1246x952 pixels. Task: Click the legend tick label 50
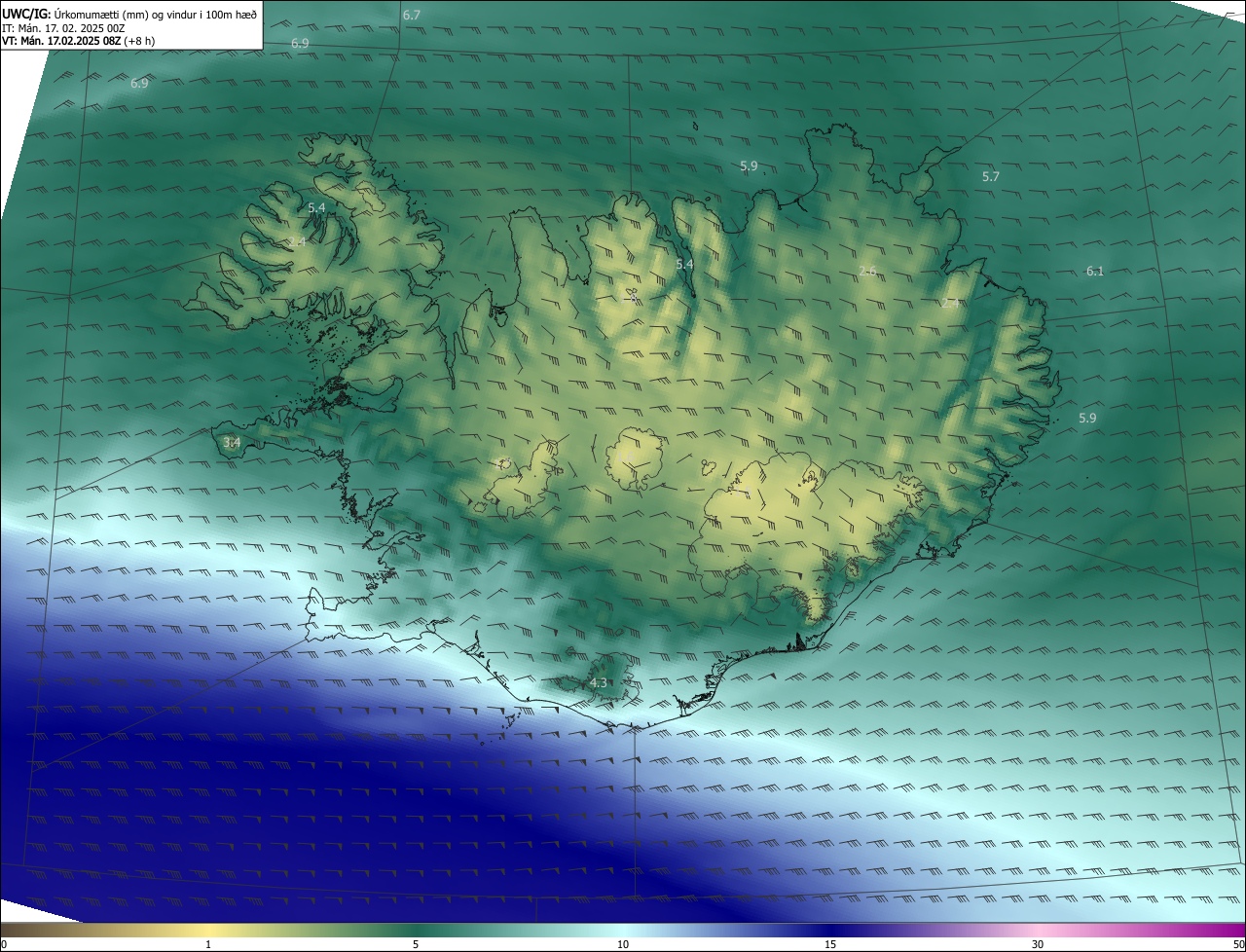point(1239,944)
